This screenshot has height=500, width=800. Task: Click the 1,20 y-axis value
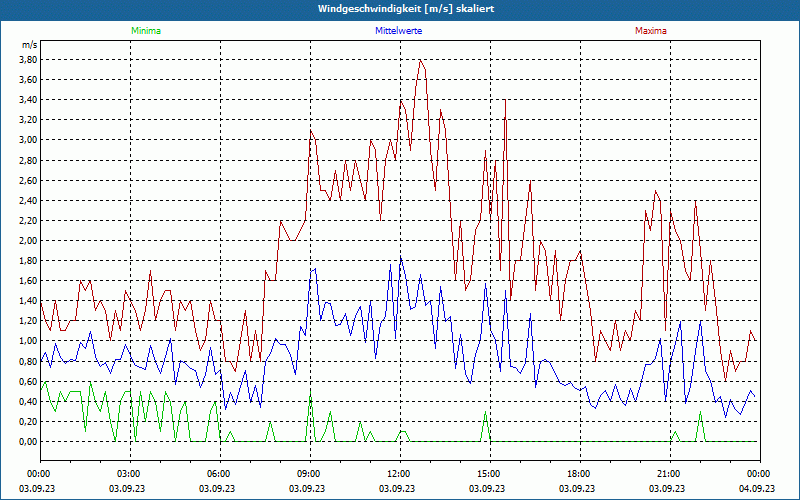pyautogui.click(x=28, y=321)
